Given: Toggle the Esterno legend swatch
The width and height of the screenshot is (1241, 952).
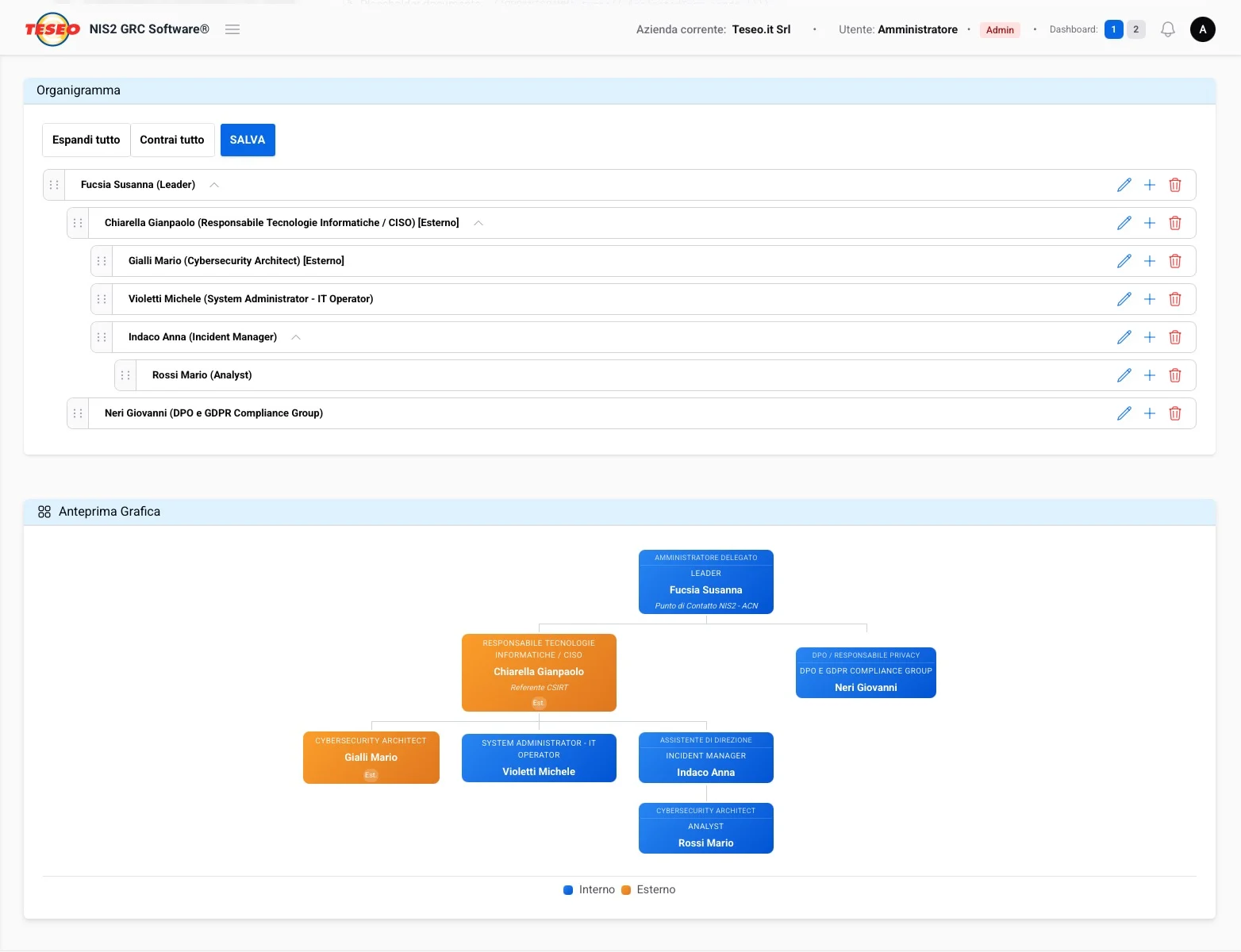Looking at the screenshot, I should [626, 890].
